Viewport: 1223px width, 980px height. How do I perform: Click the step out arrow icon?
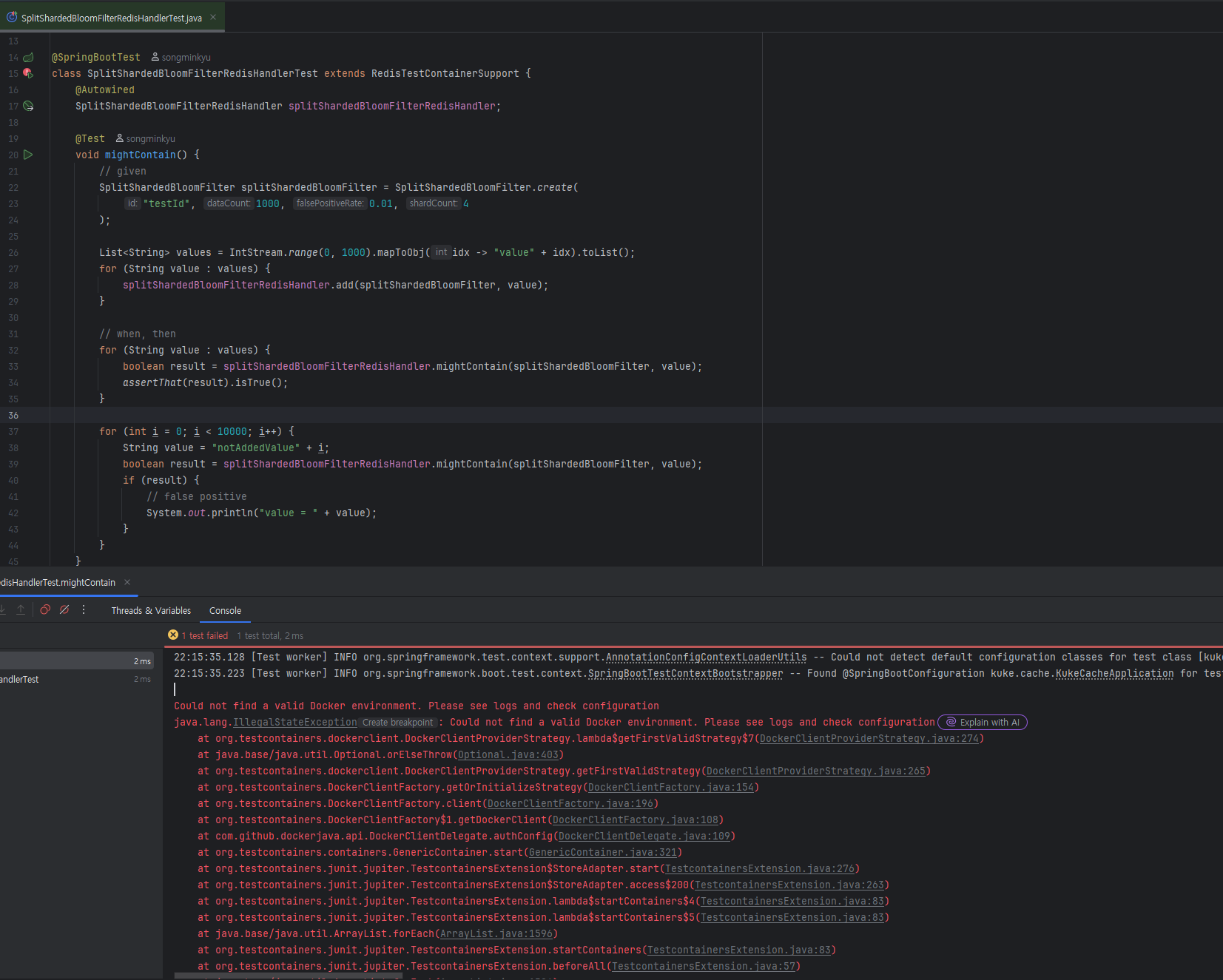click(21, 609)
